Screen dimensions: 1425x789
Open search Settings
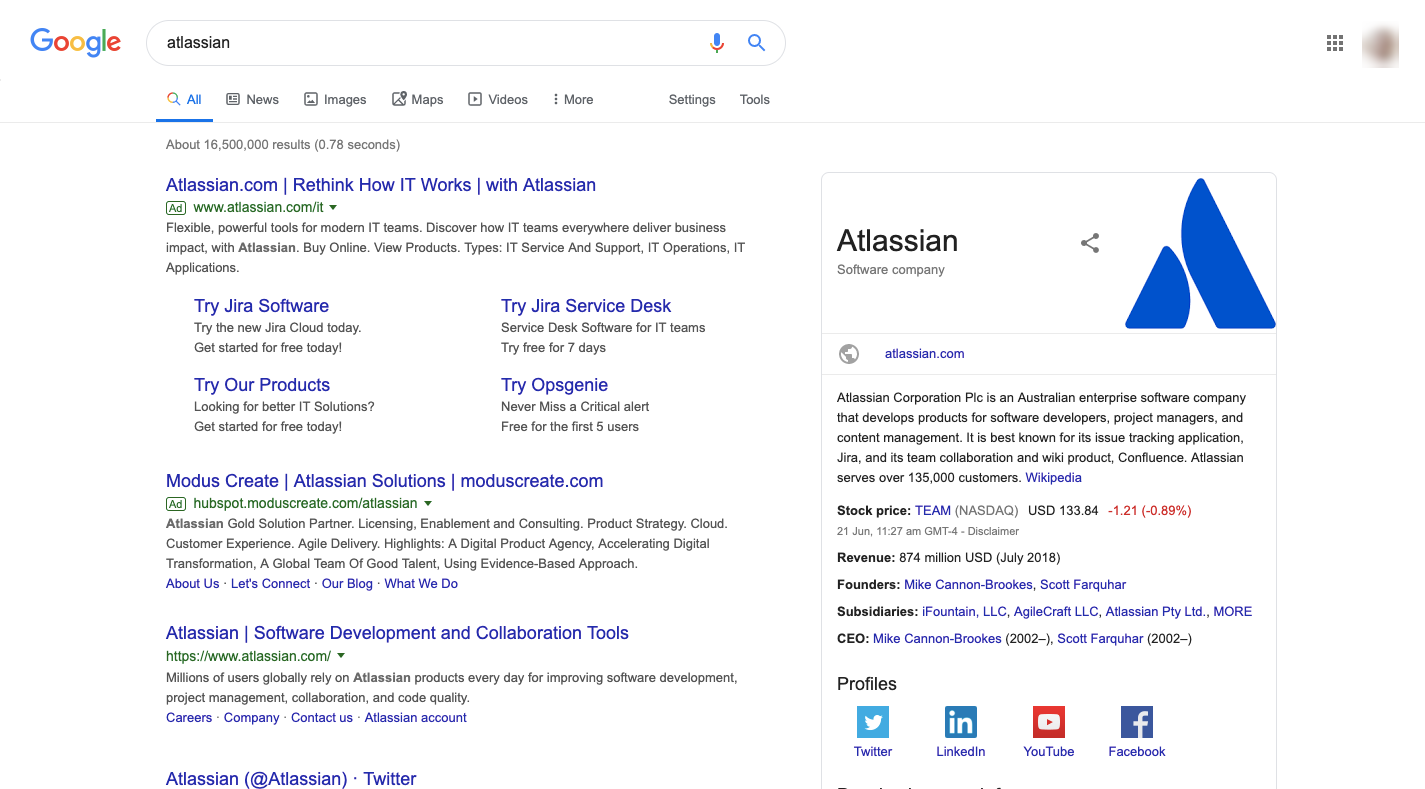click(692, 100)
